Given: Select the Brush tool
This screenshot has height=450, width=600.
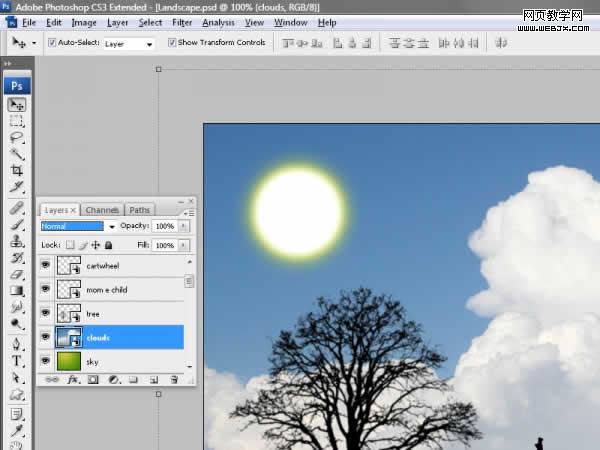Looking at the screenshot, I should coord(17,225).
